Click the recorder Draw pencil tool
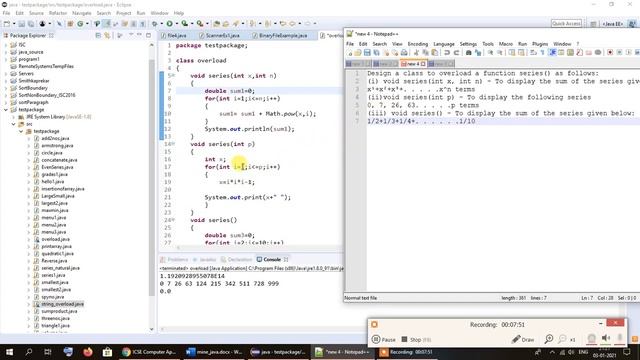Viewport: 640px width, 360px height. coord(523,339)
